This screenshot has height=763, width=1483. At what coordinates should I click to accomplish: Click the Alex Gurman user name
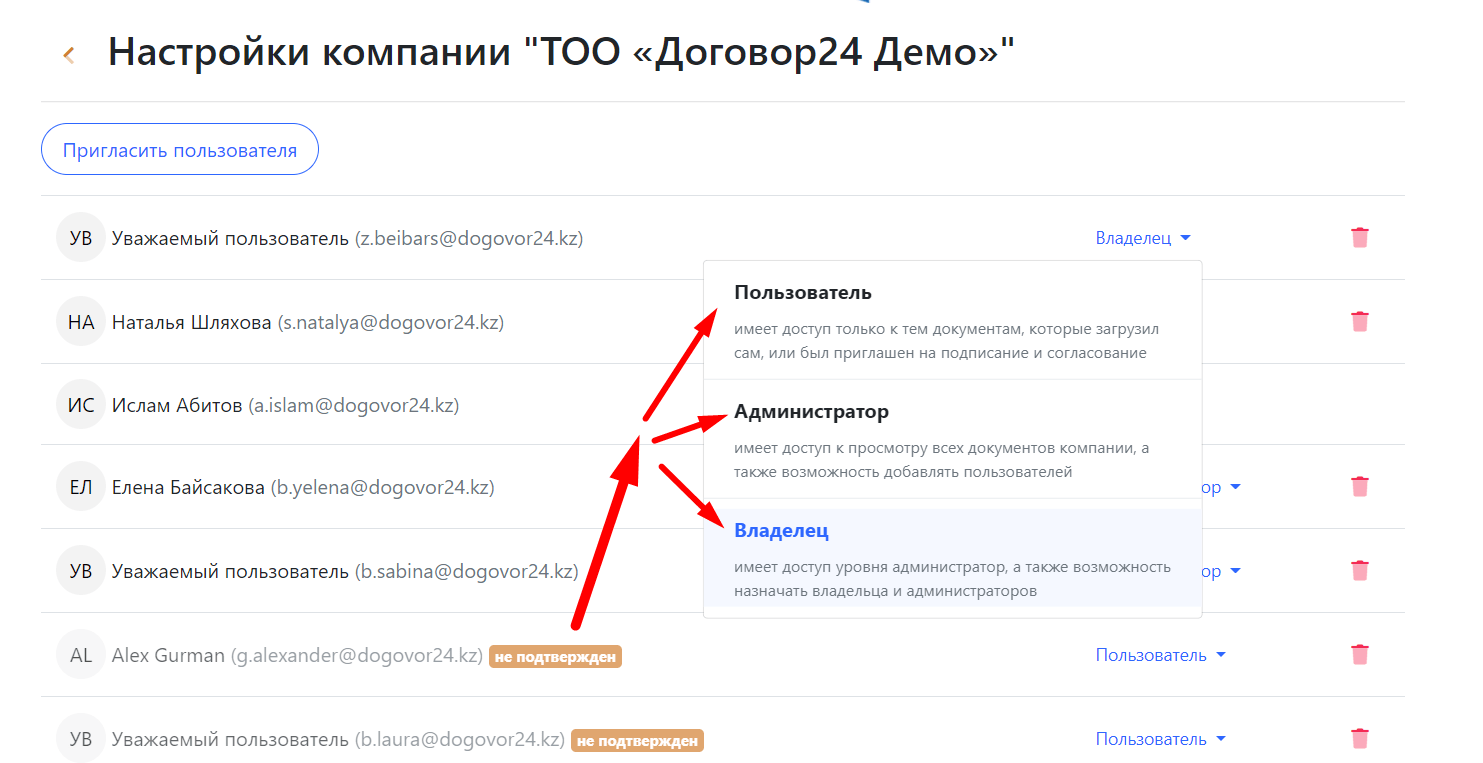(x=168, y=656)
